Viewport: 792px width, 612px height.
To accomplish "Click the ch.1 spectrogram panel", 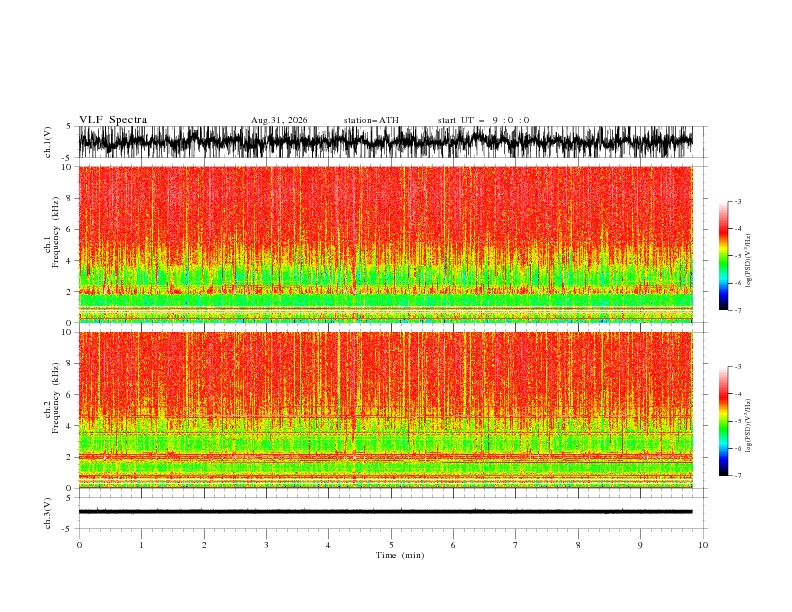I will pyautogui.click(x=385, y=244).
